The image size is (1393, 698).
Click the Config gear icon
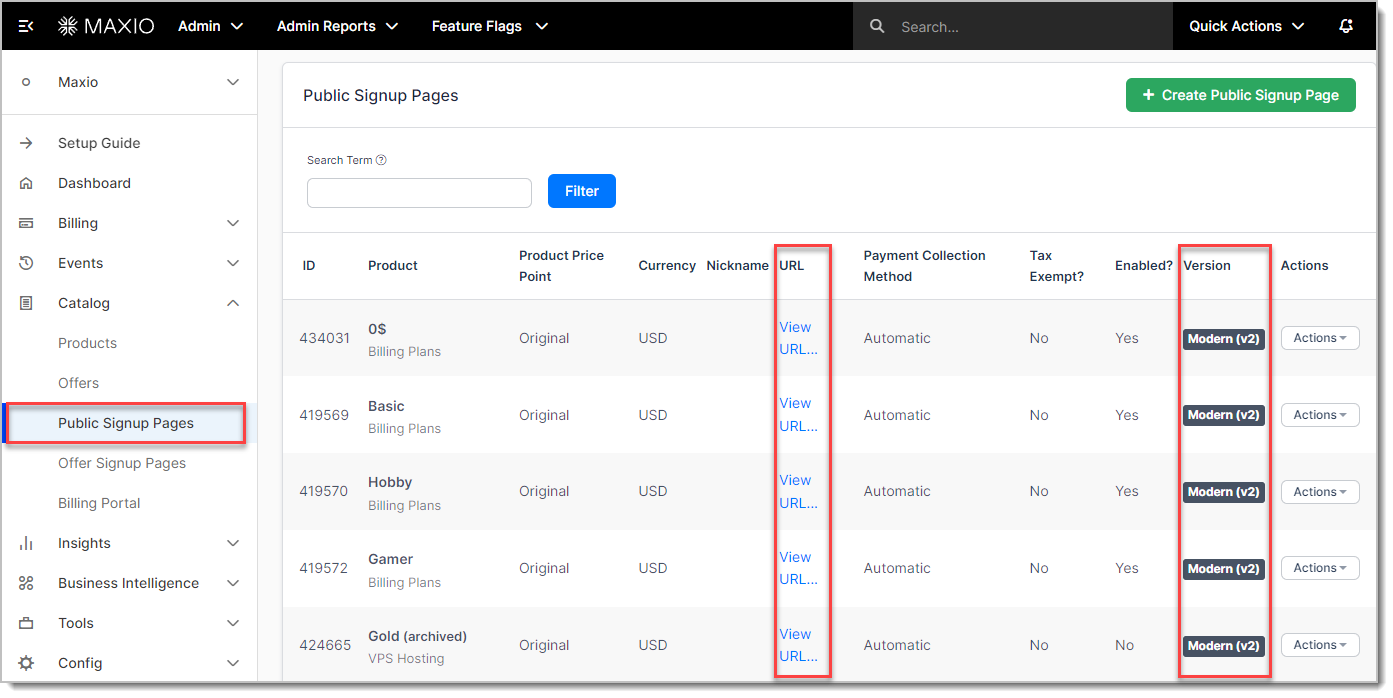click(x=27, y=663)
